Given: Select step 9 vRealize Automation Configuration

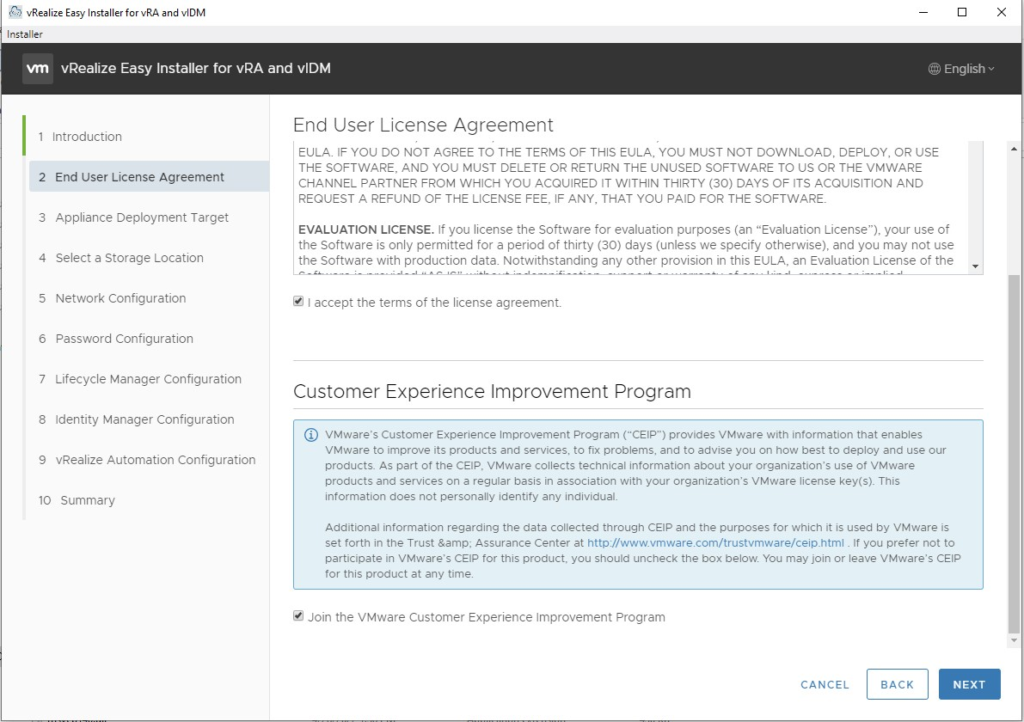Looking at the screenshot, I should pyautogui.click(x=146, y=460).
